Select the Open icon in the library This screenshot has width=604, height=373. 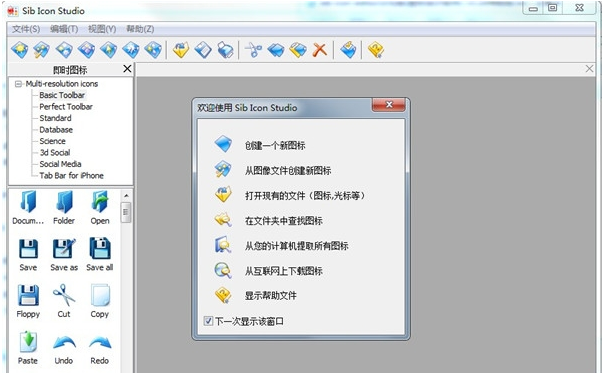(100, 208)
